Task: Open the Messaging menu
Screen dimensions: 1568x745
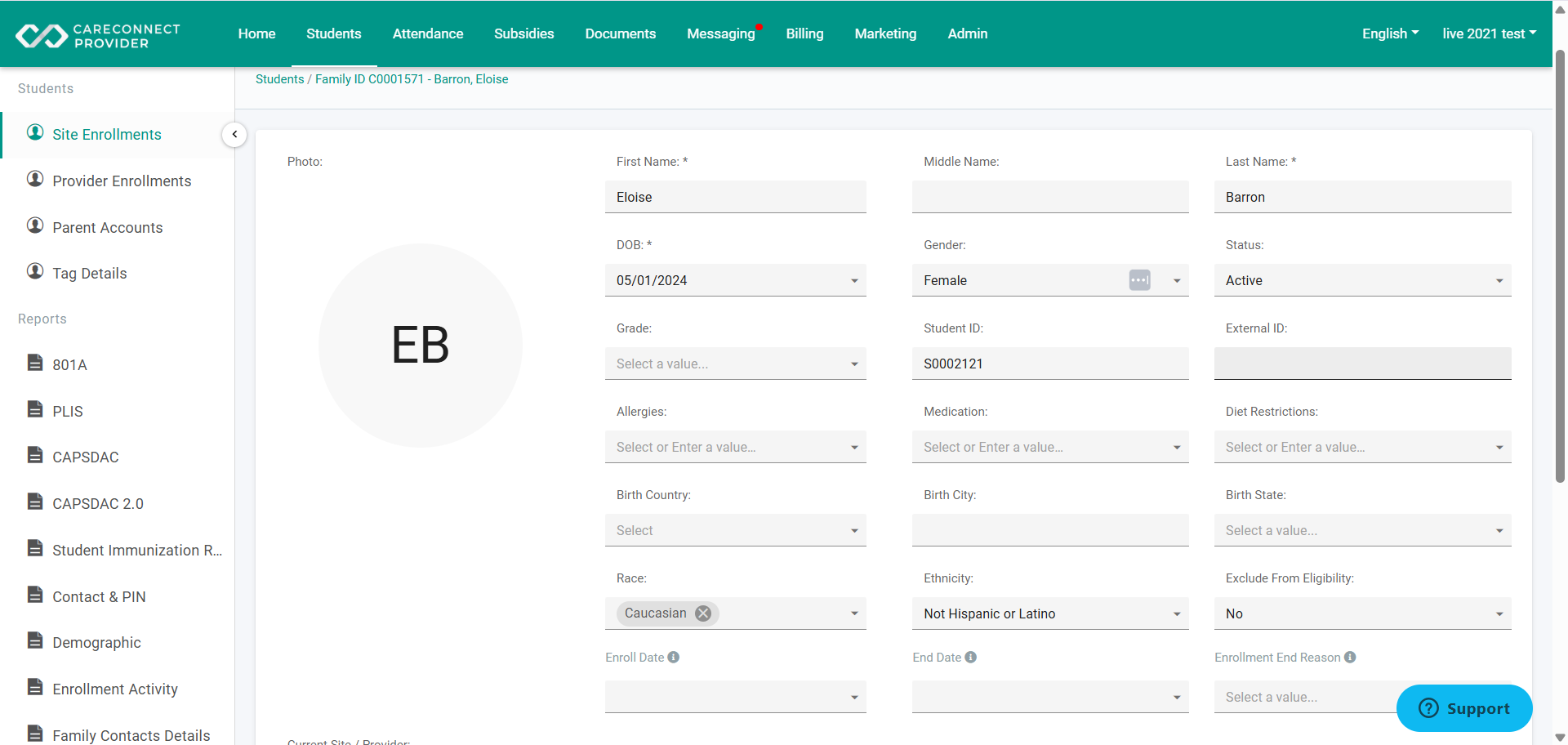Action: tap(721, 33)
